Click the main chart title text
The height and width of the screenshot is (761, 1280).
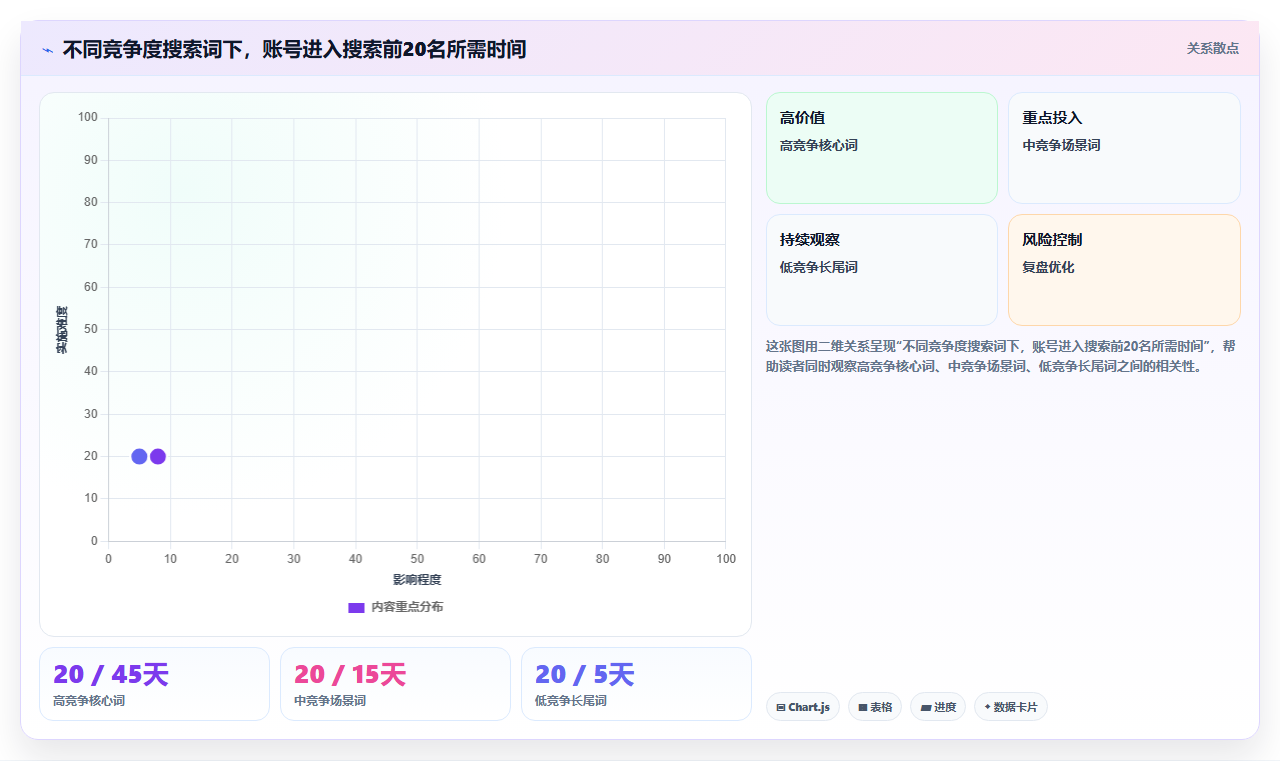(x=294, y=49)
